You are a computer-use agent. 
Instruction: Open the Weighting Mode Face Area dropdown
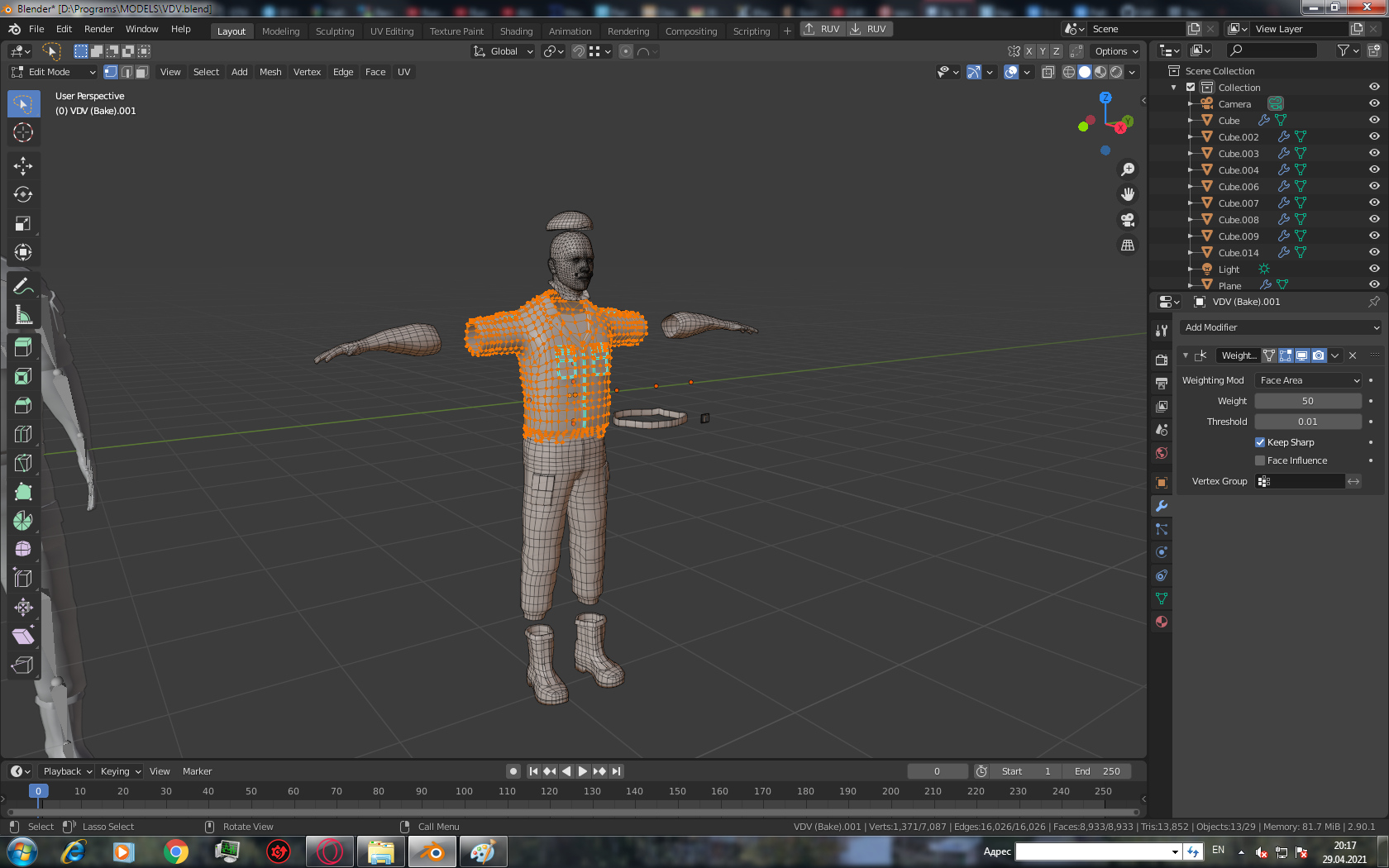(1308, 380)
